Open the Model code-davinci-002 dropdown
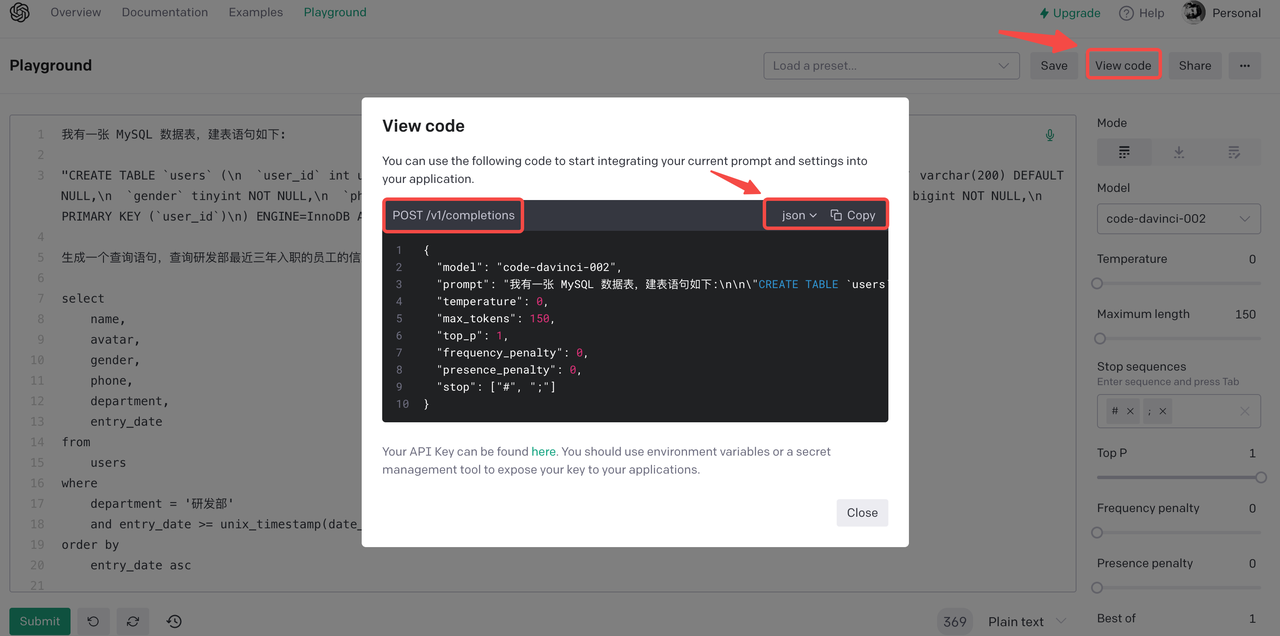Viewport: 1280px width, 636px height. tap(1179, 218)
